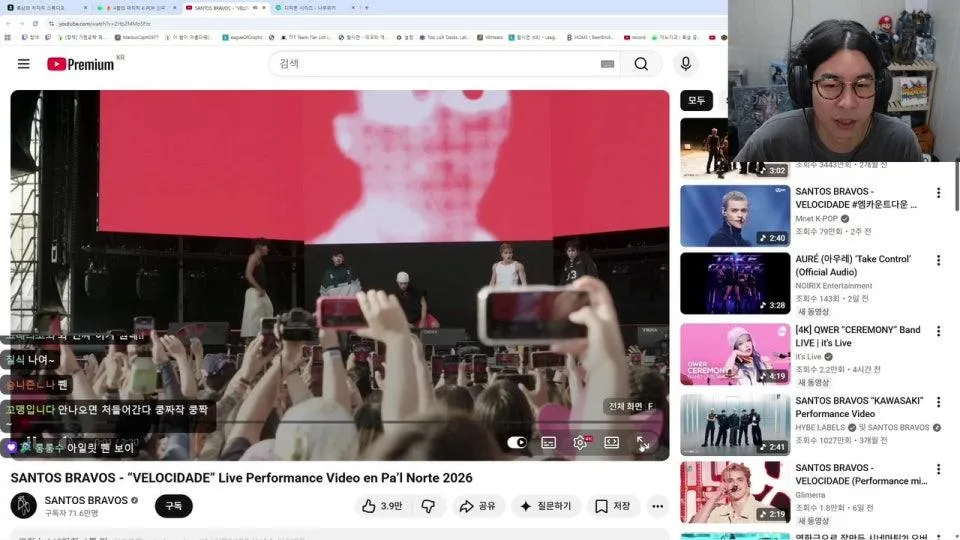The height and width of the screenshot is (540, 960).
Task: Open KAWASAKI Performance Video 2:41 thumbnail
Action: 735,425
